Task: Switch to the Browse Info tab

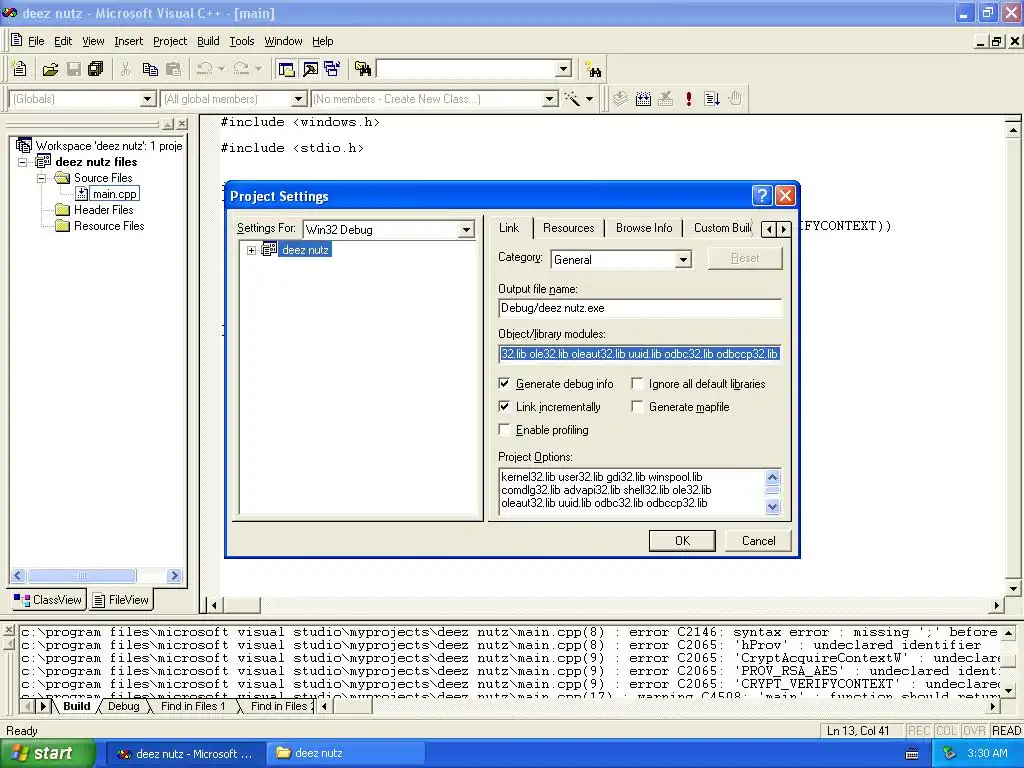Action: click(643, 228)
